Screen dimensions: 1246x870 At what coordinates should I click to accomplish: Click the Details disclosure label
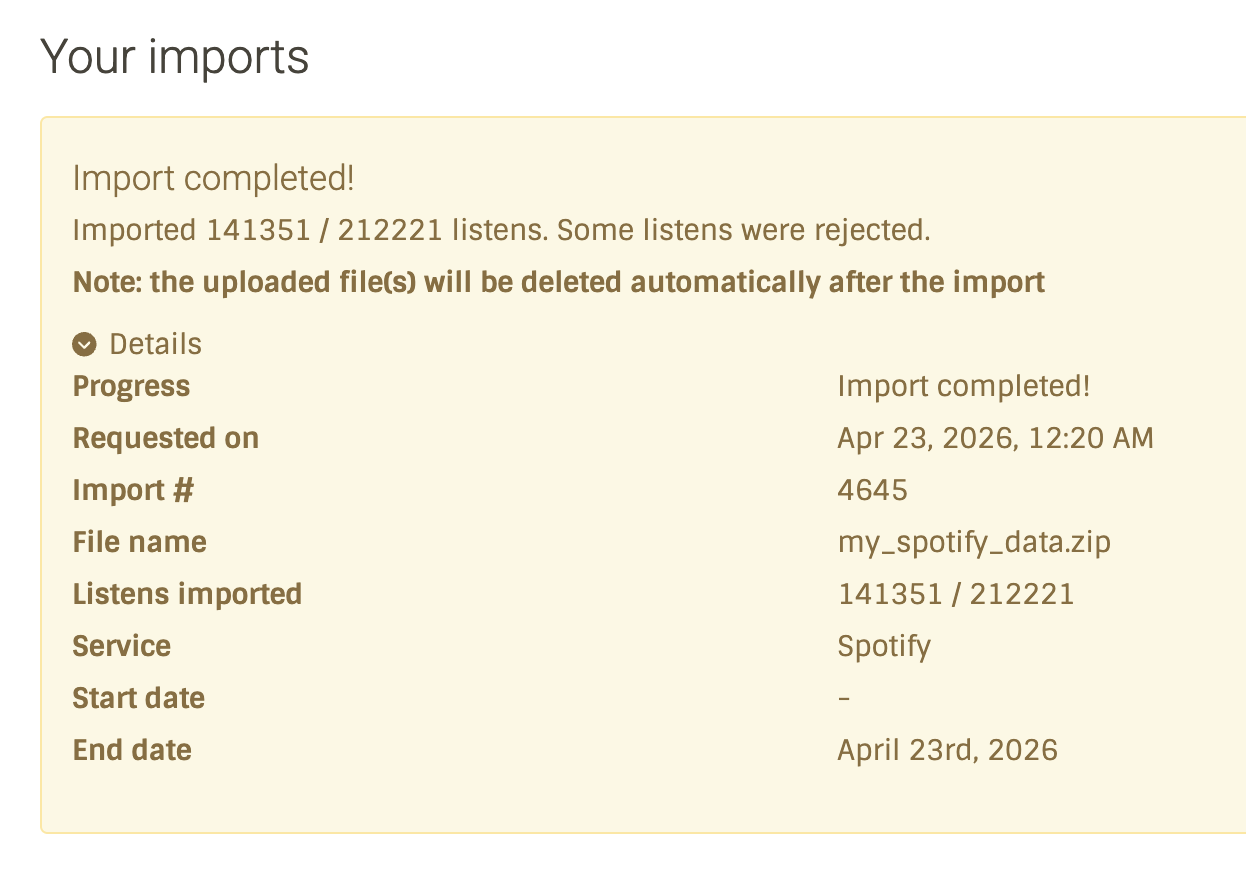155,344
